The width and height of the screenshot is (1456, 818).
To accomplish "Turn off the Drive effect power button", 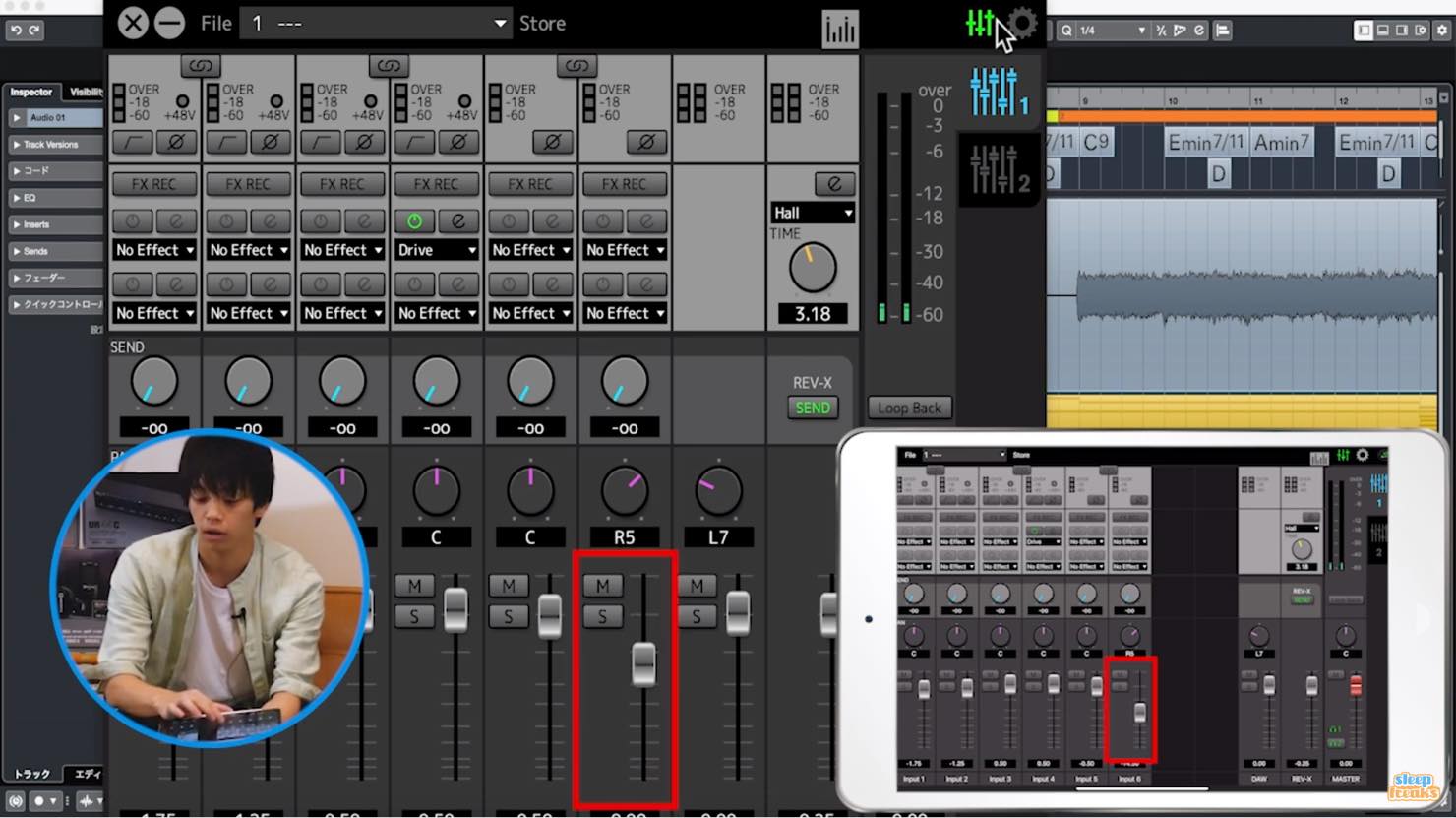I will click(x=414, y=221).
